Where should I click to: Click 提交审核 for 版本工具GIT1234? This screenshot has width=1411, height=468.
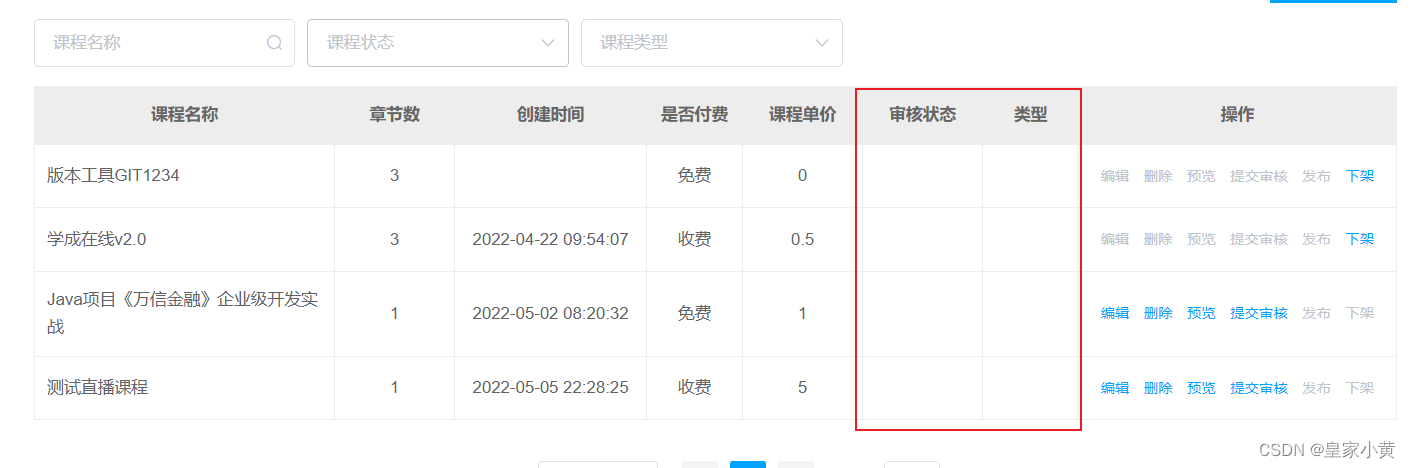coord(1259,176)
